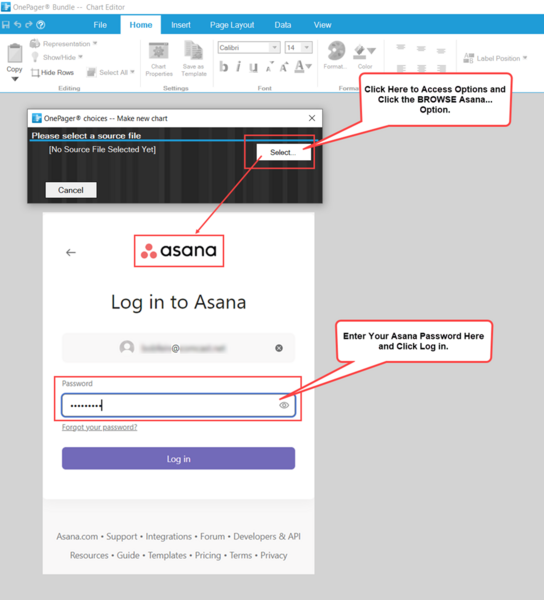The height and width of the screenshot is (600, 544).
Task: Undo last action with the undo arrow
Action: [x=18, y=24]
